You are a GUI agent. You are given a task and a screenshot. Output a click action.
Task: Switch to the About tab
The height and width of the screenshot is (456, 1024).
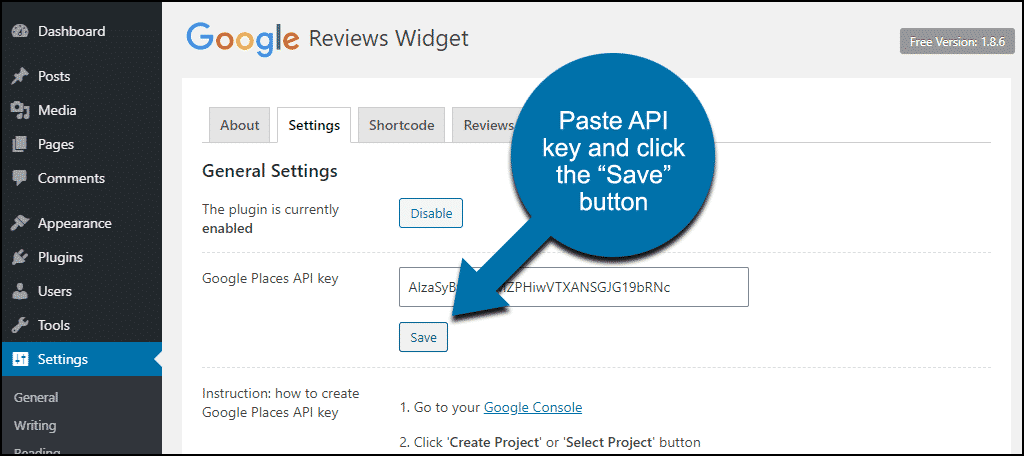click(240, 125)
